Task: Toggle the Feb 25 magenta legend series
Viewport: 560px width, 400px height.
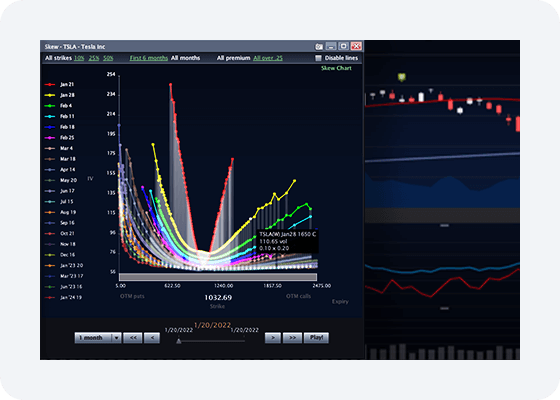Action: (59, 138)
